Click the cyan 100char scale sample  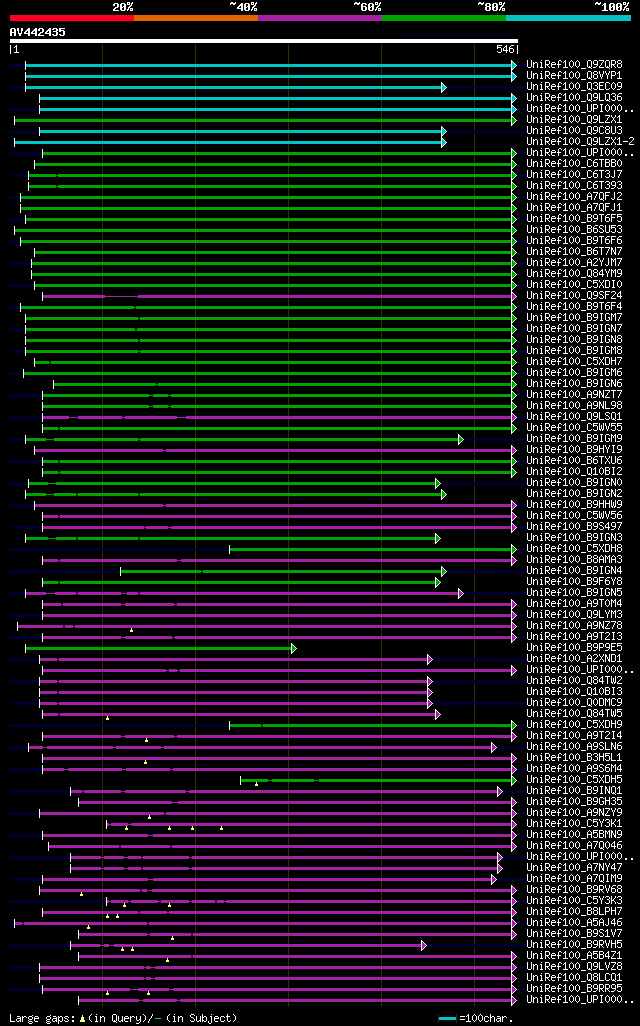[447, 1019]
